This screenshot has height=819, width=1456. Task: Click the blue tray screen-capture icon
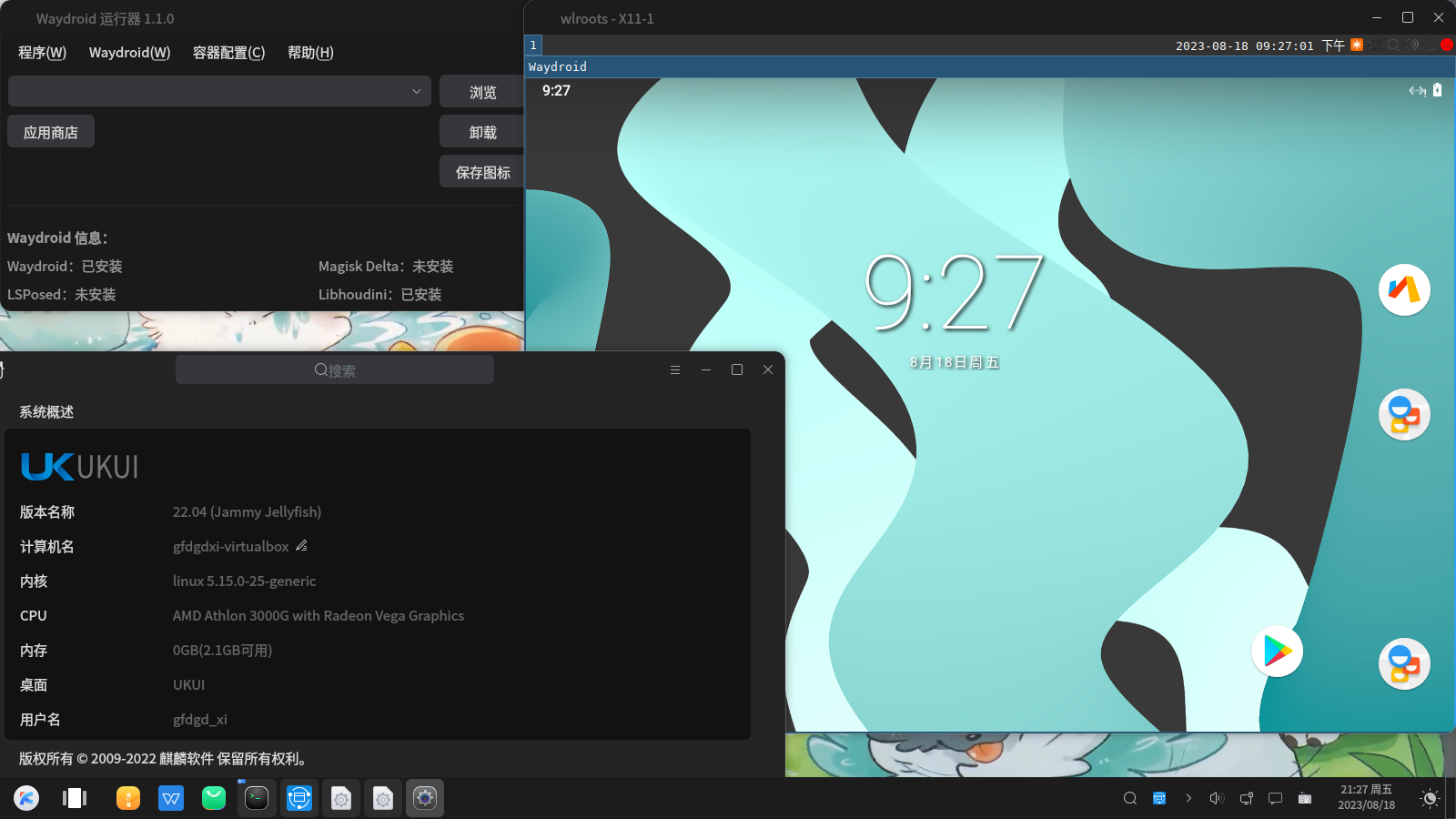point(1159,798)
